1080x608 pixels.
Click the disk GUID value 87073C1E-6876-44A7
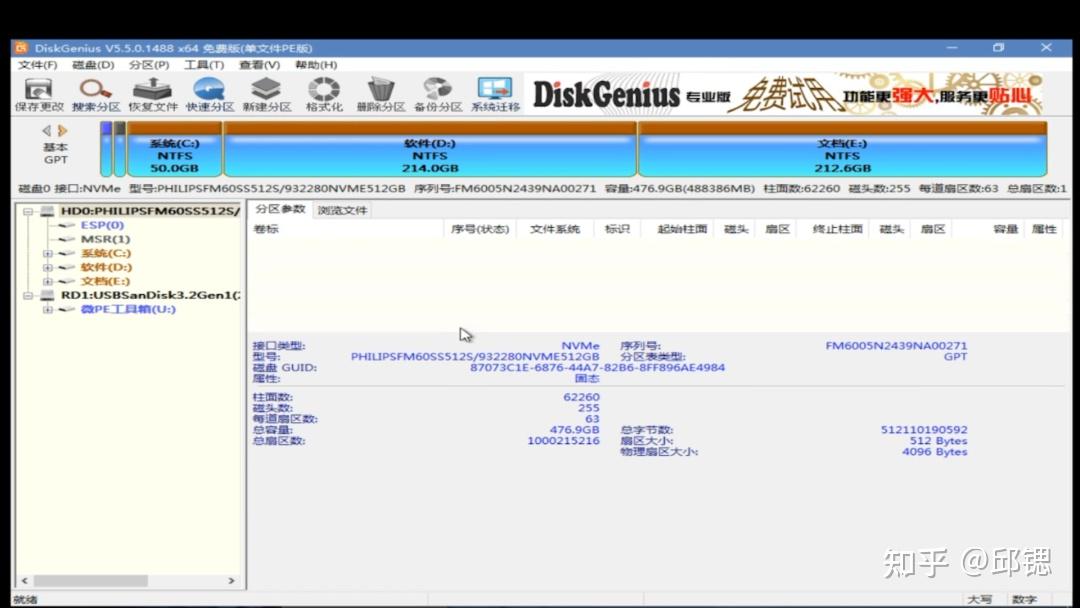pos(597,368)
